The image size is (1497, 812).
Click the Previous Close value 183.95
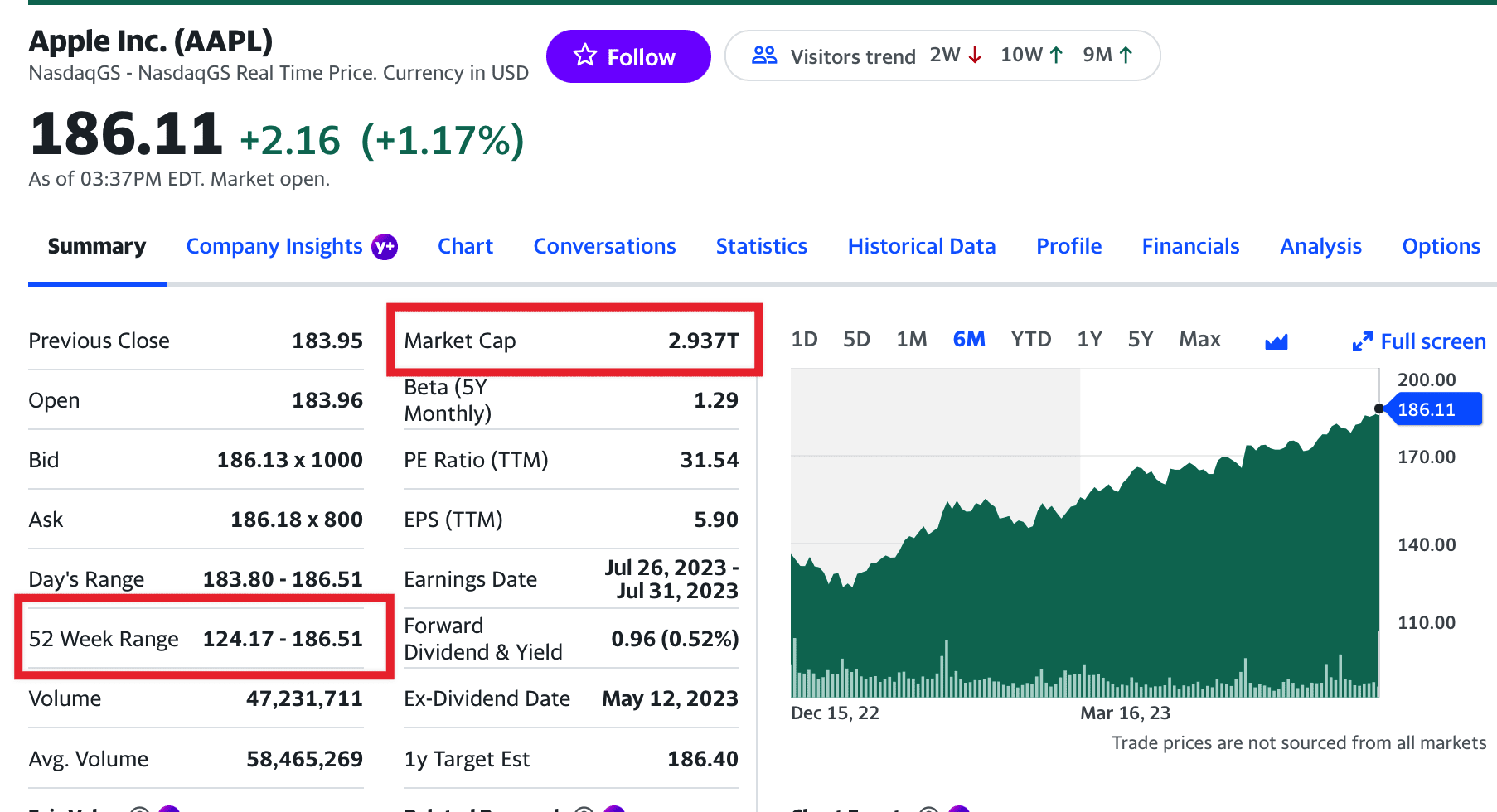(x=327, y=341)
